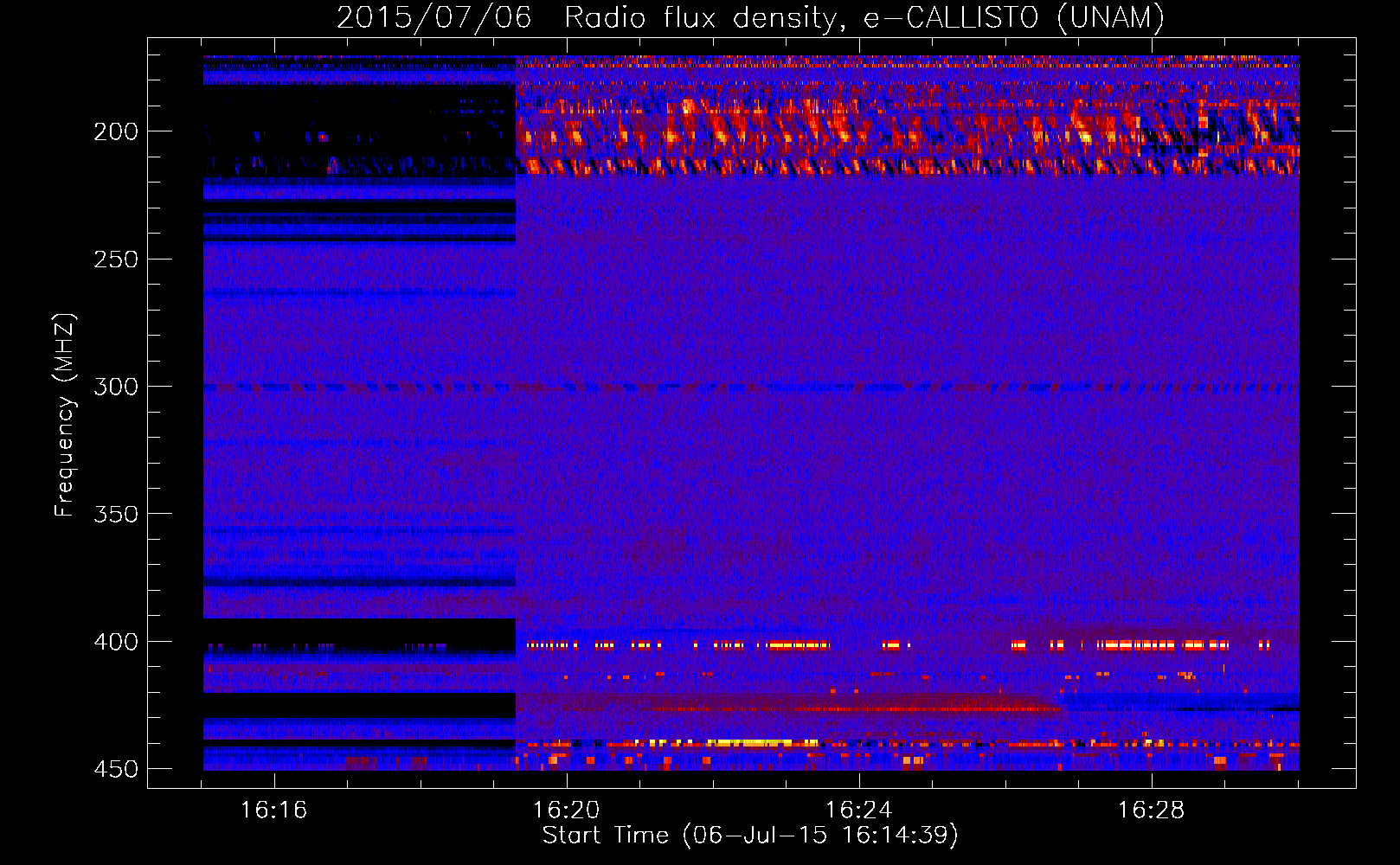Click the date 2015/07/06 in title
The image size is (1400, 865).
[x=433, y=17]
